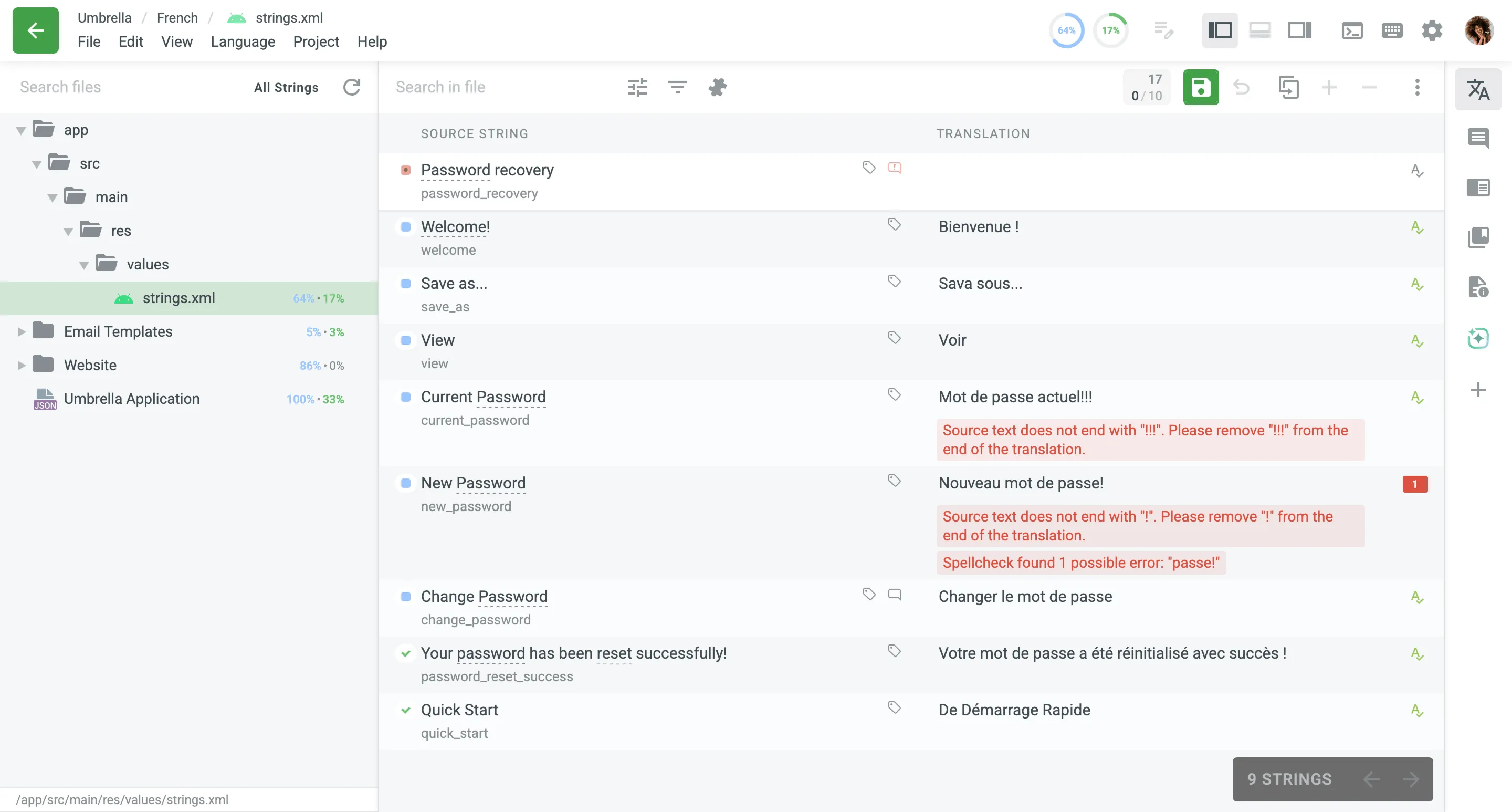The width and height of the screenshot is (1512, 812).
Task: Click the puzzle piece add-ons icon
Action: pos(717,87)
